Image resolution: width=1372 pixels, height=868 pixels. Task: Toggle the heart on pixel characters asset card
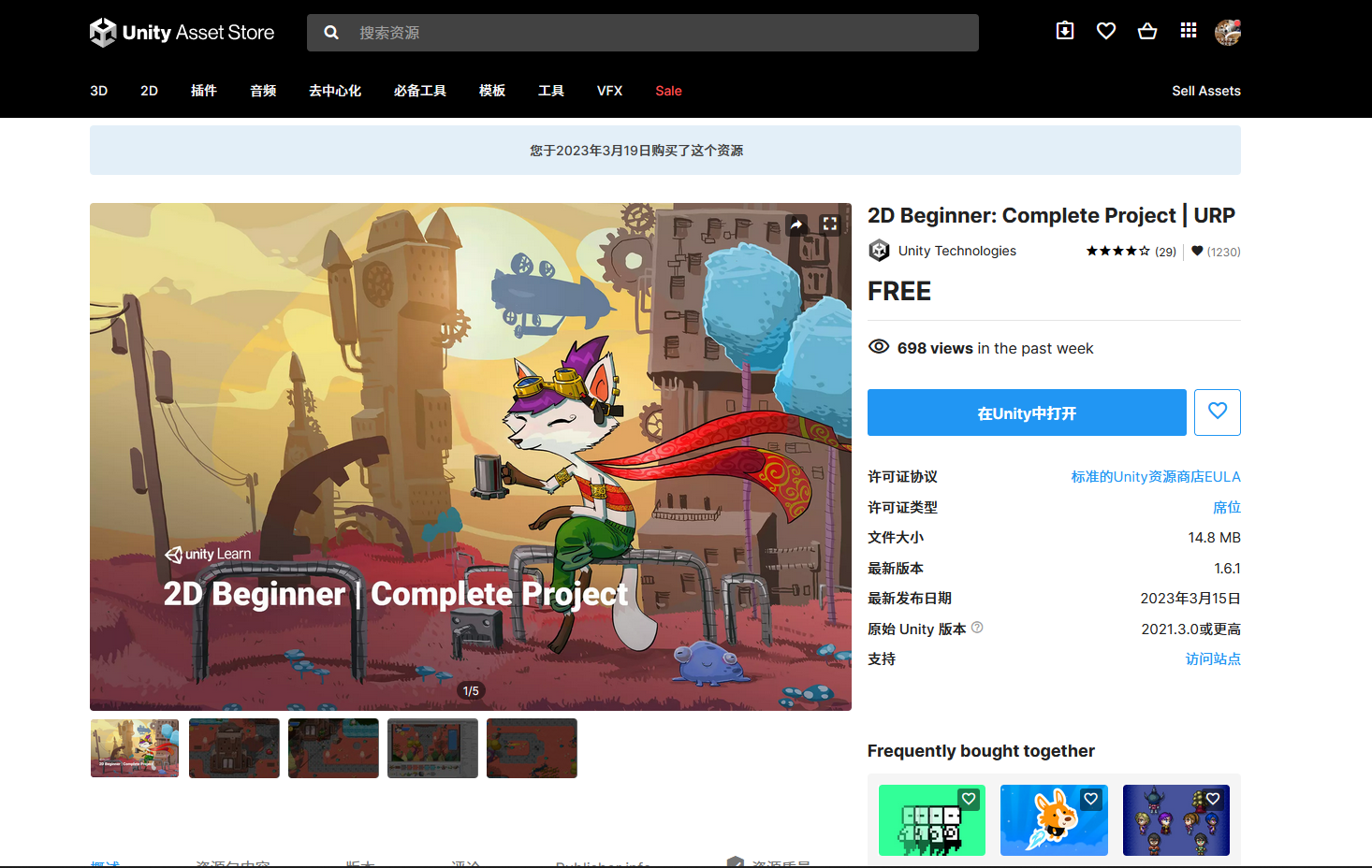1213,799
